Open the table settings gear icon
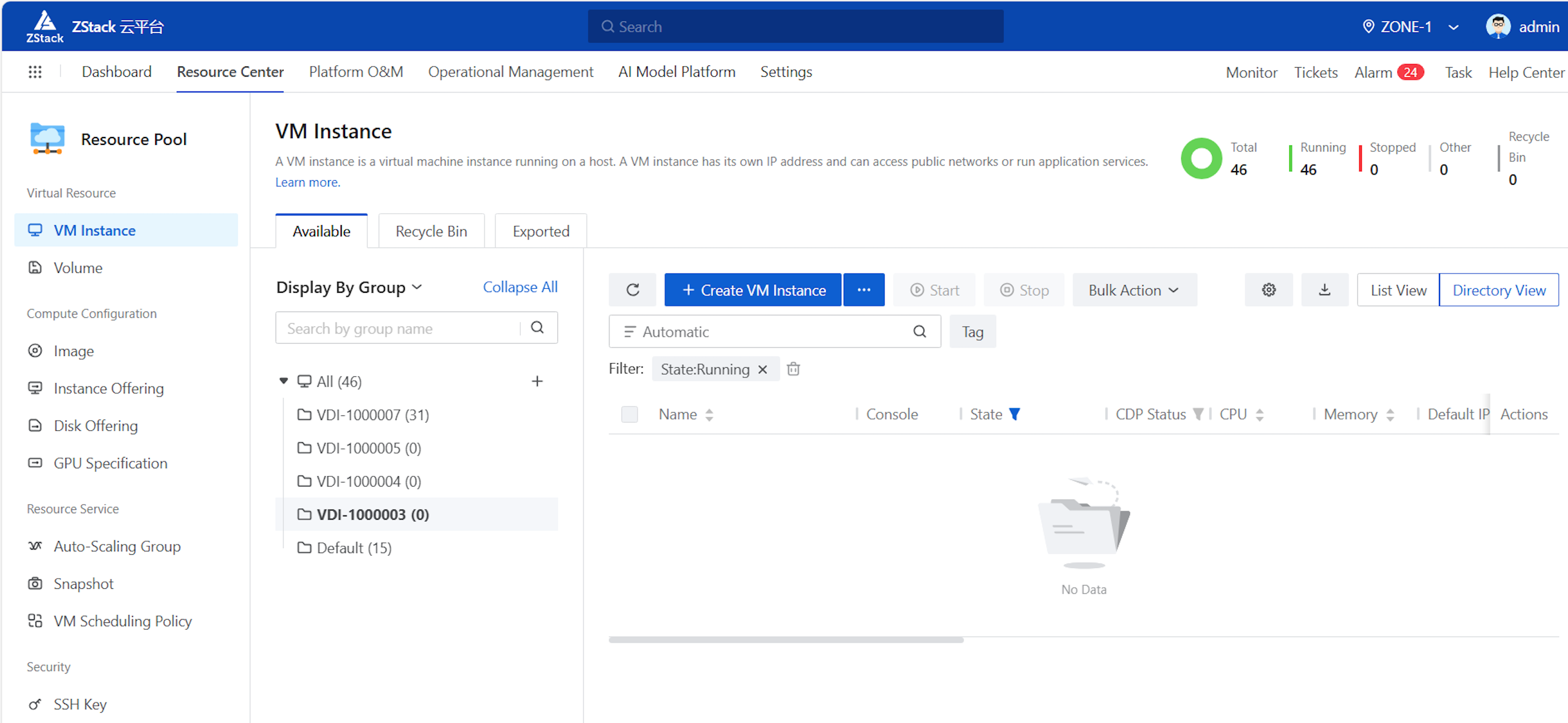The width and height of the screenshot is (1568, 723). 1268,290
